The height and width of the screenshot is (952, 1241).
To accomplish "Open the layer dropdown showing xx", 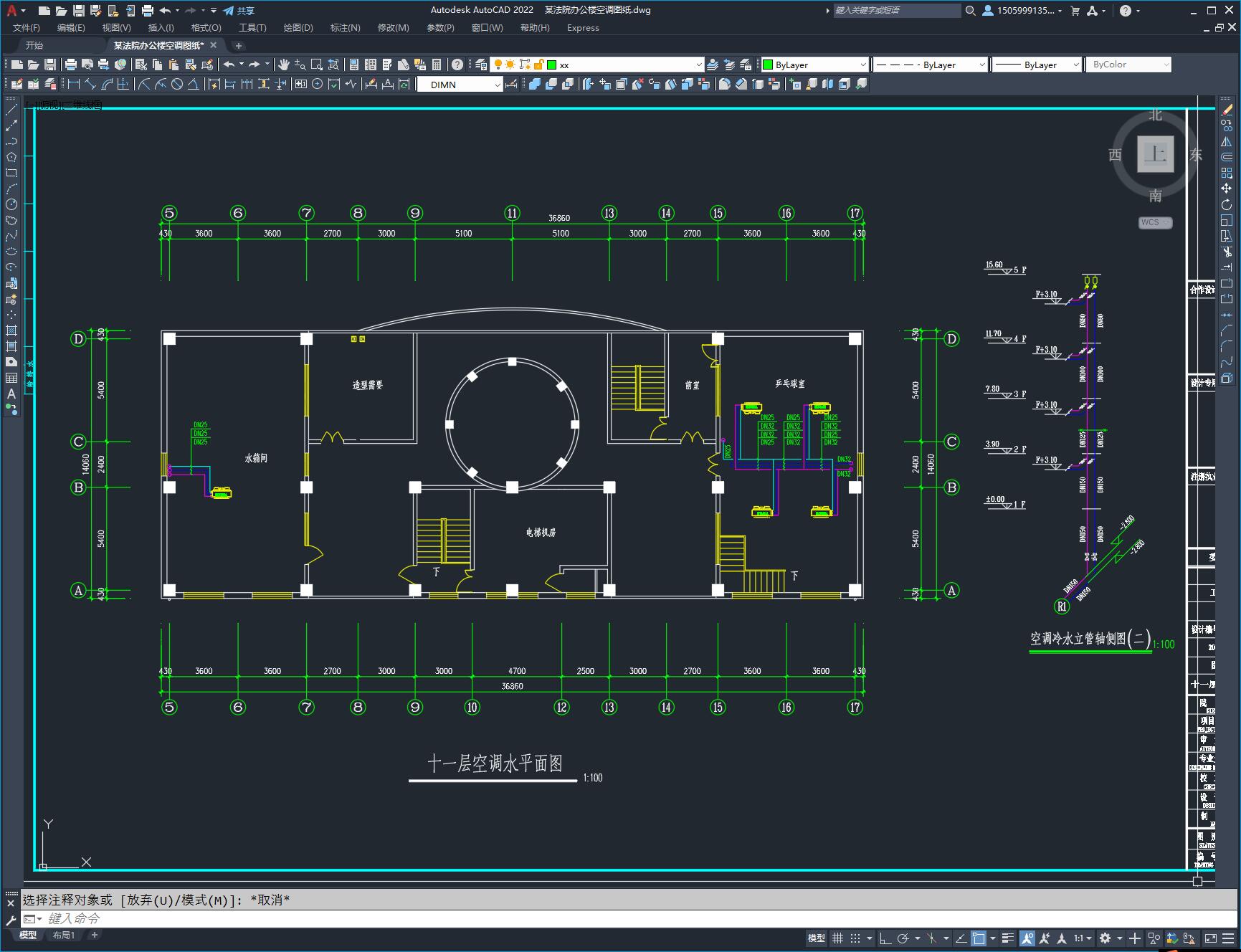I will pyautogui.click(x=596, y=65).
